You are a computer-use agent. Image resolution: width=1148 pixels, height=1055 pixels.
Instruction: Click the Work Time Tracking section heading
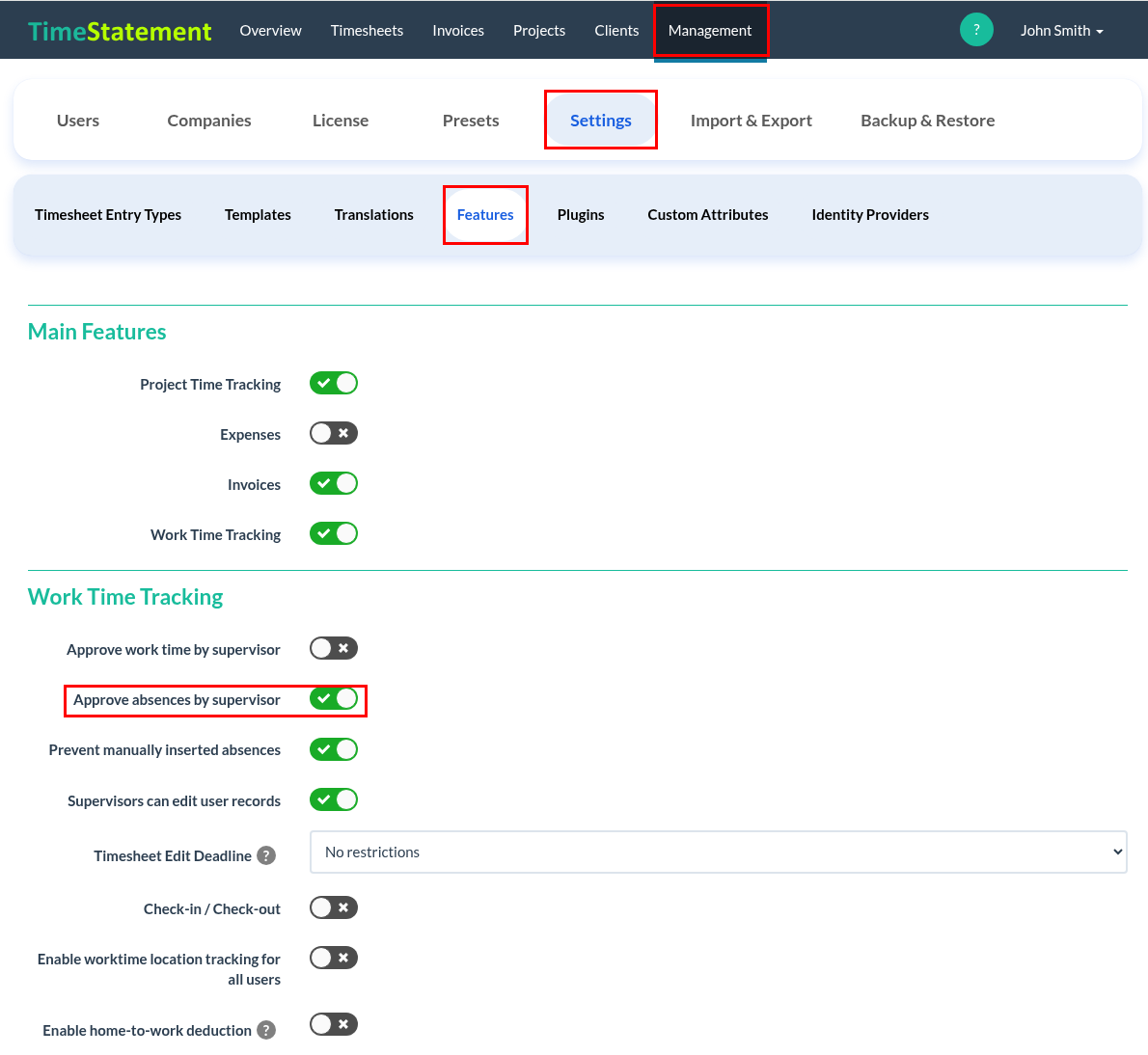[125, 597]
